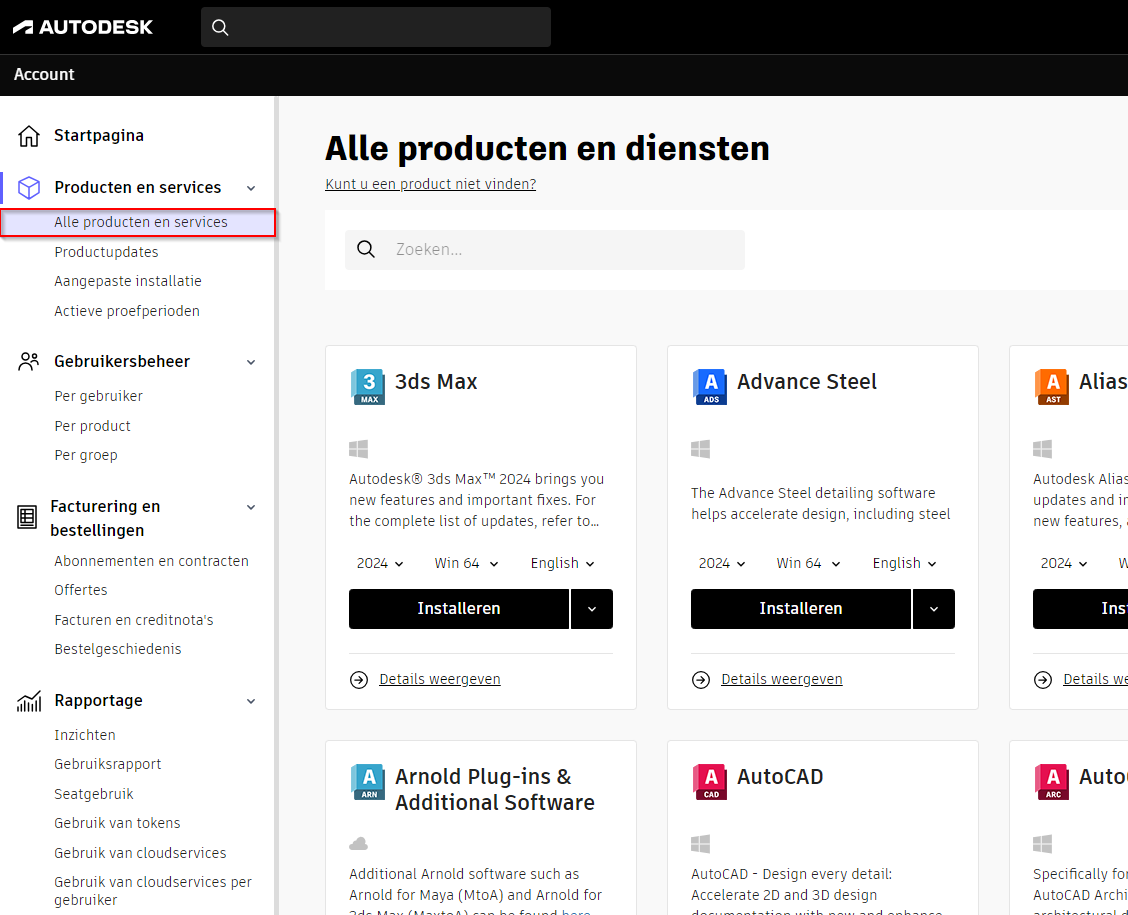The image size is (1128, 915).
Task: Click the top header search box
Action: [376, 27]
